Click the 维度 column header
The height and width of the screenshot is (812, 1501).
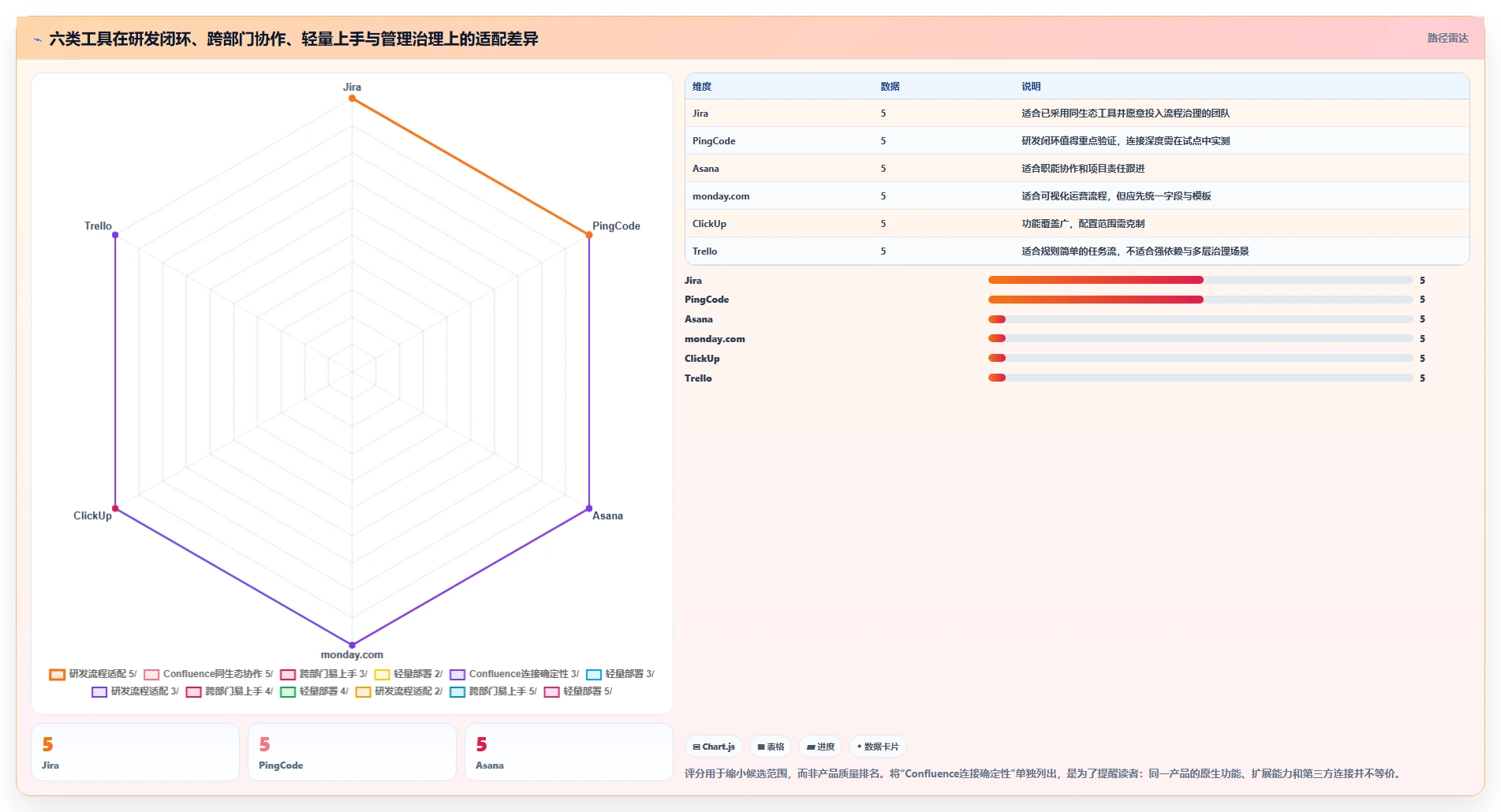click(x=702, y=87)
